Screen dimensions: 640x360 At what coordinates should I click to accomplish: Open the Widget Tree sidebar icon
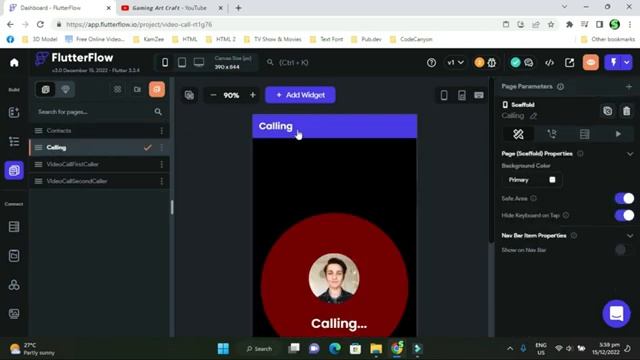point(14,141)
